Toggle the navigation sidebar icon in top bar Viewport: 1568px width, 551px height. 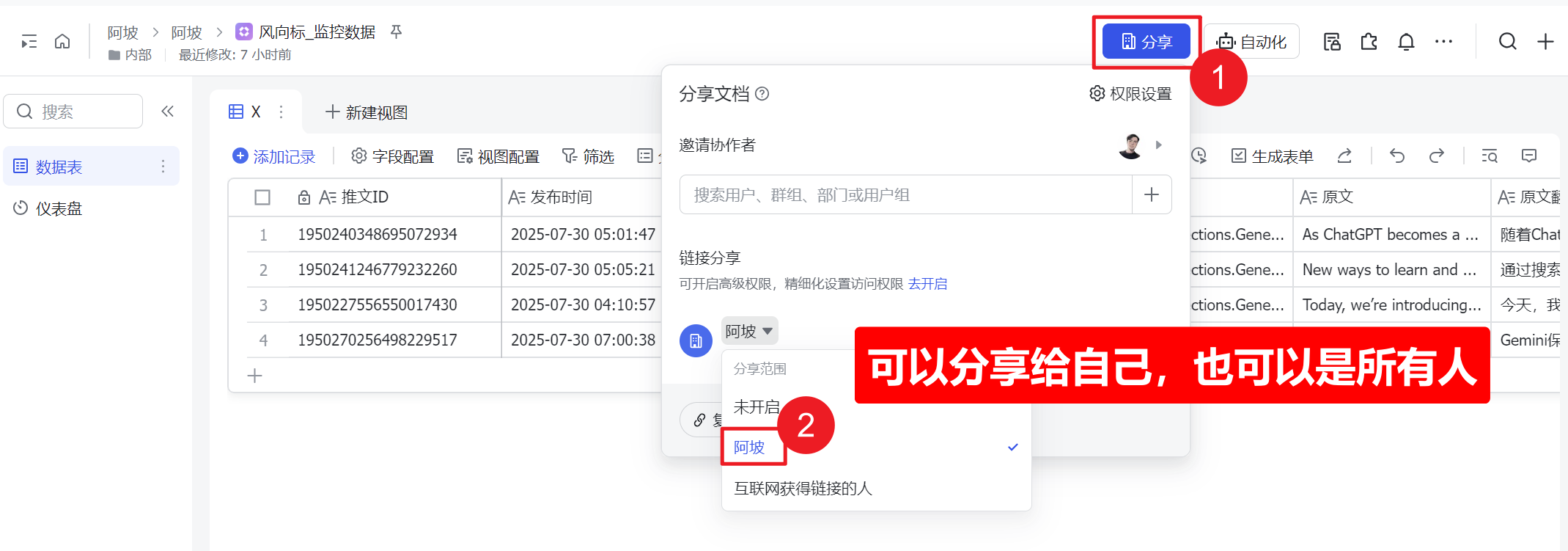[x=29, y=42]
